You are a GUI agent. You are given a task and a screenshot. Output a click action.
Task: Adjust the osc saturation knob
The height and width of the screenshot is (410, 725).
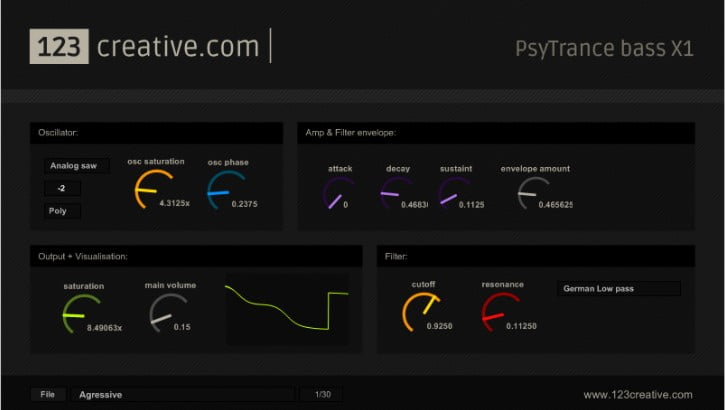pos(153,189)
